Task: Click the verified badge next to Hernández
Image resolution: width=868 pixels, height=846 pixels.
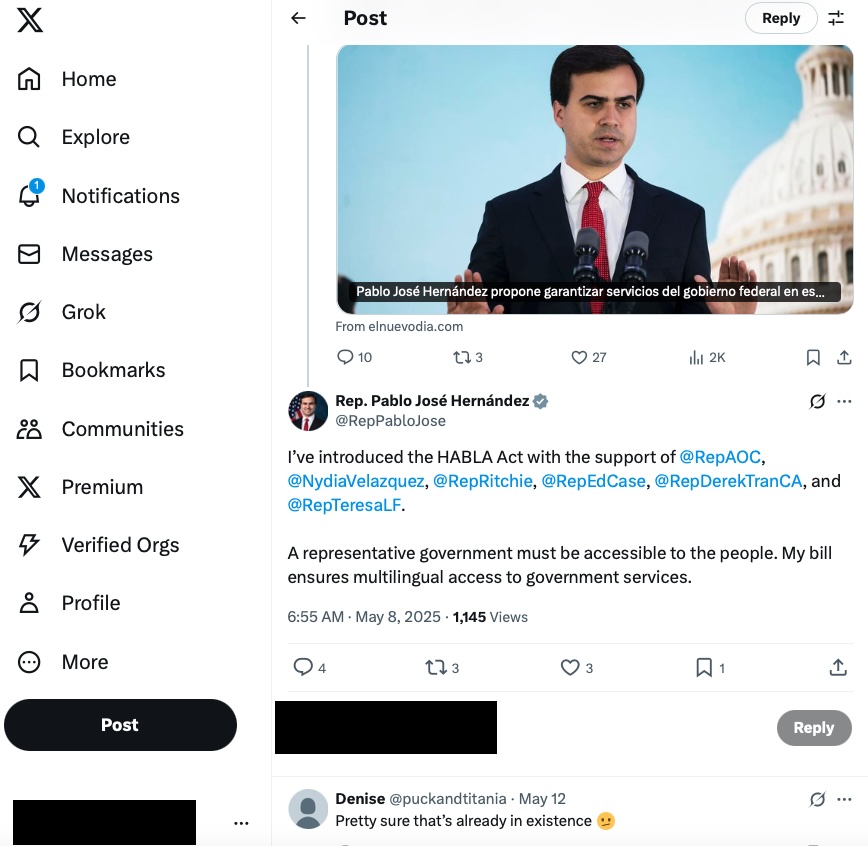Action: 540,401
